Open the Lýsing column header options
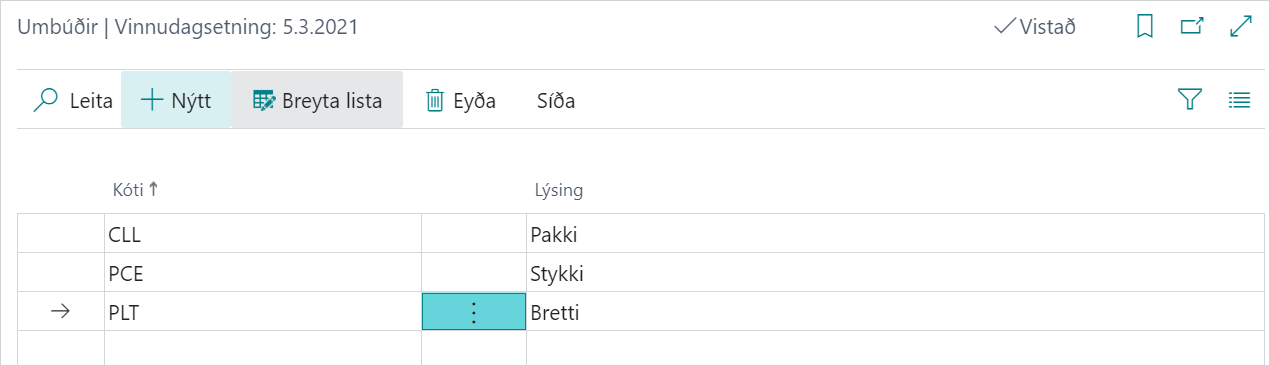 [x=558, y=190]
